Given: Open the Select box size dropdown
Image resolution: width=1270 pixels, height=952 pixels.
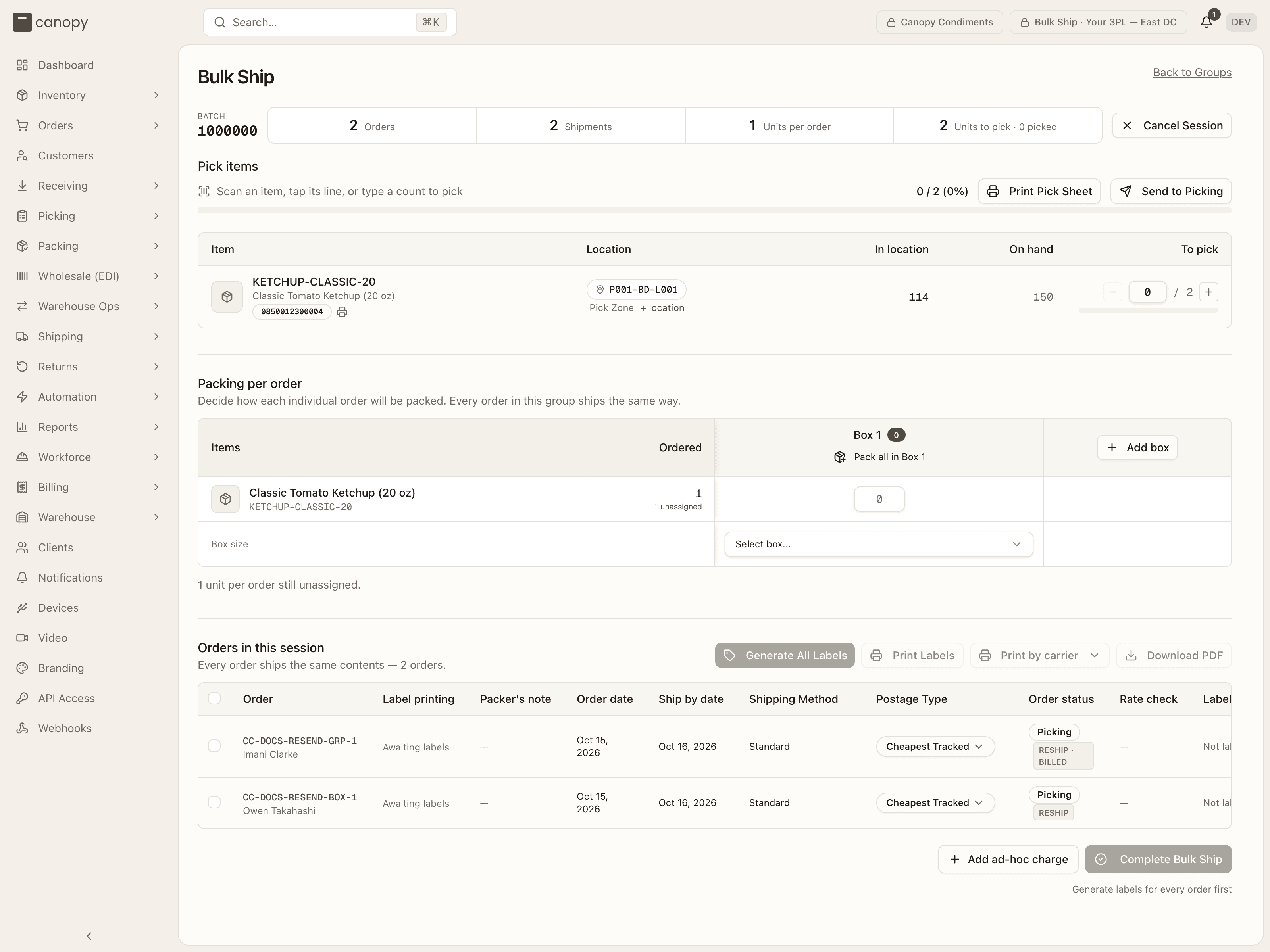Looking at the screenshot, I should point(878,544).
